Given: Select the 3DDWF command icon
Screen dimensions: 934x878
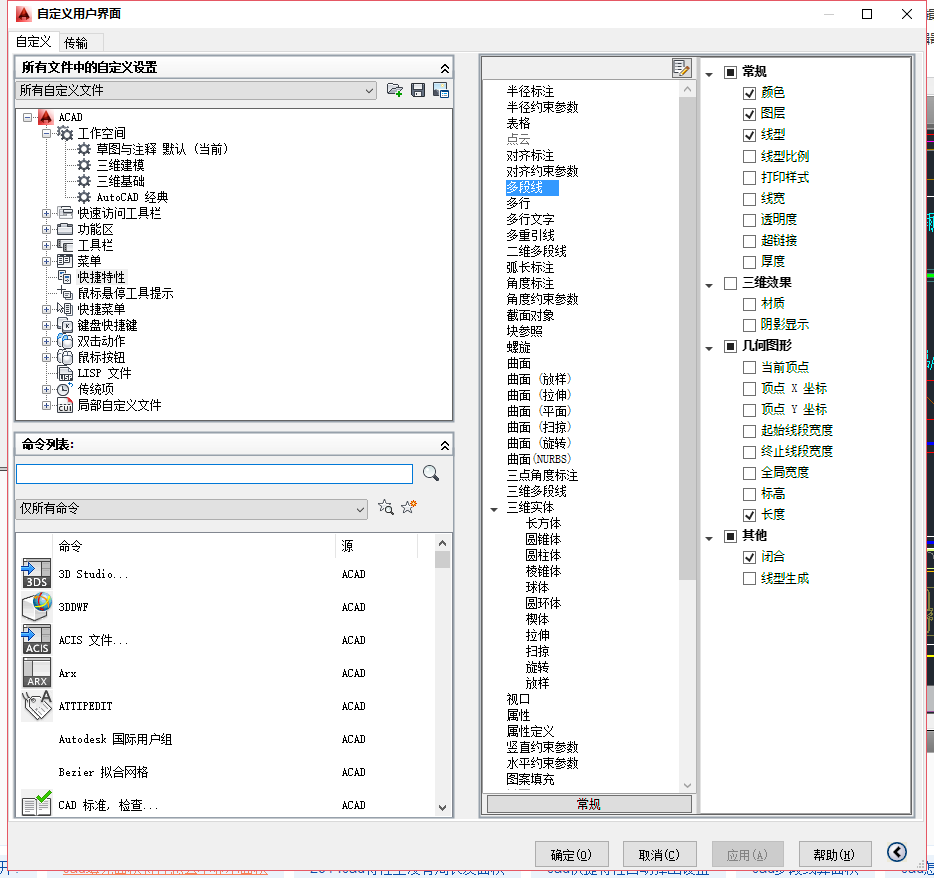Looking at the screenshot, I should click(x=36, y=607).
